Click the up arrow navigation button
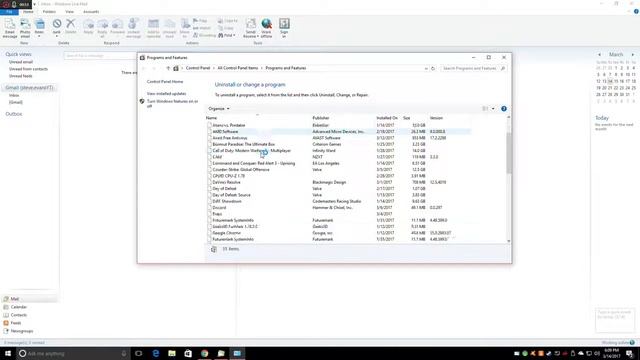The height and width of the screenshot is (360, 640). (x=168, y=69)
